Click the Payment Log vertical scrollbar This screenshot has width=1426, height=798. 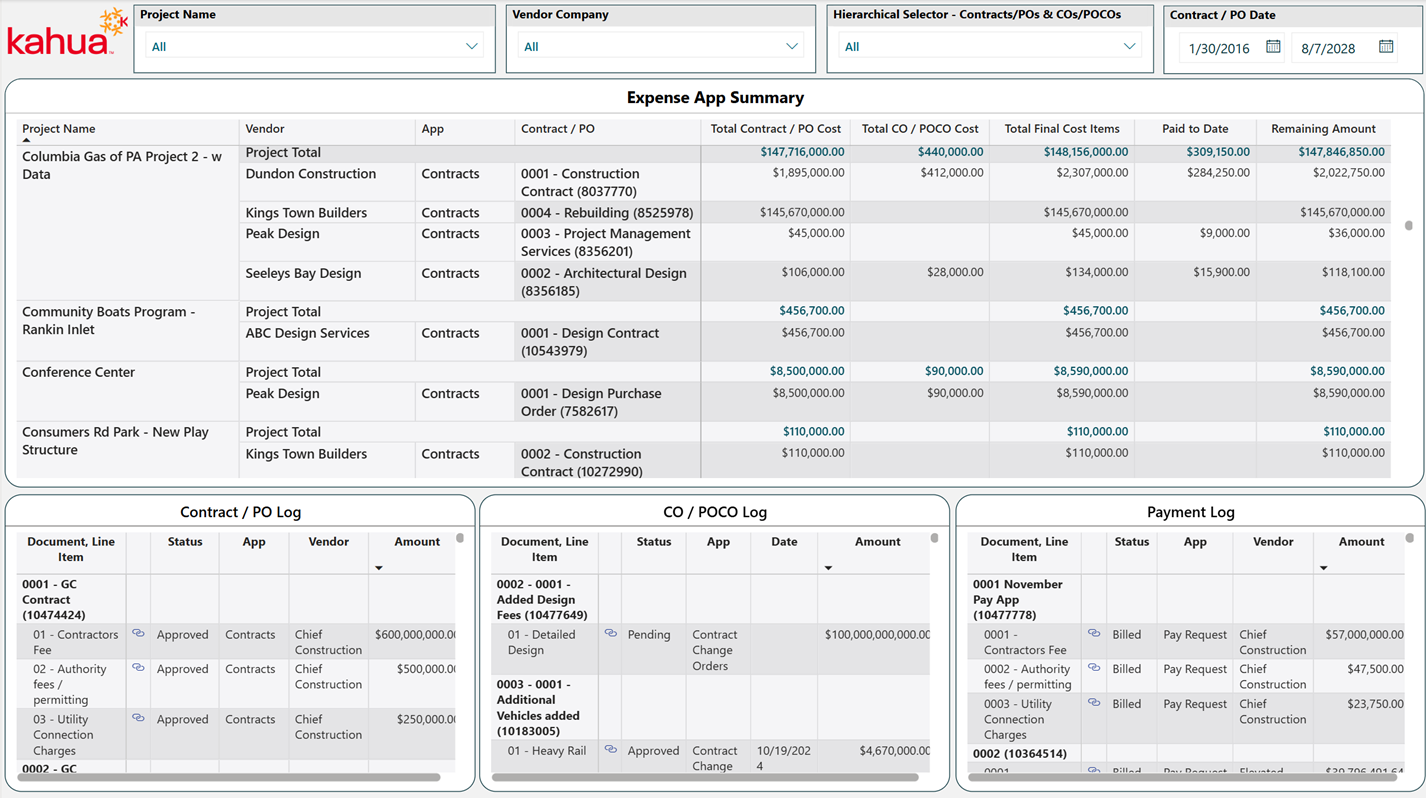point(1409,538)
